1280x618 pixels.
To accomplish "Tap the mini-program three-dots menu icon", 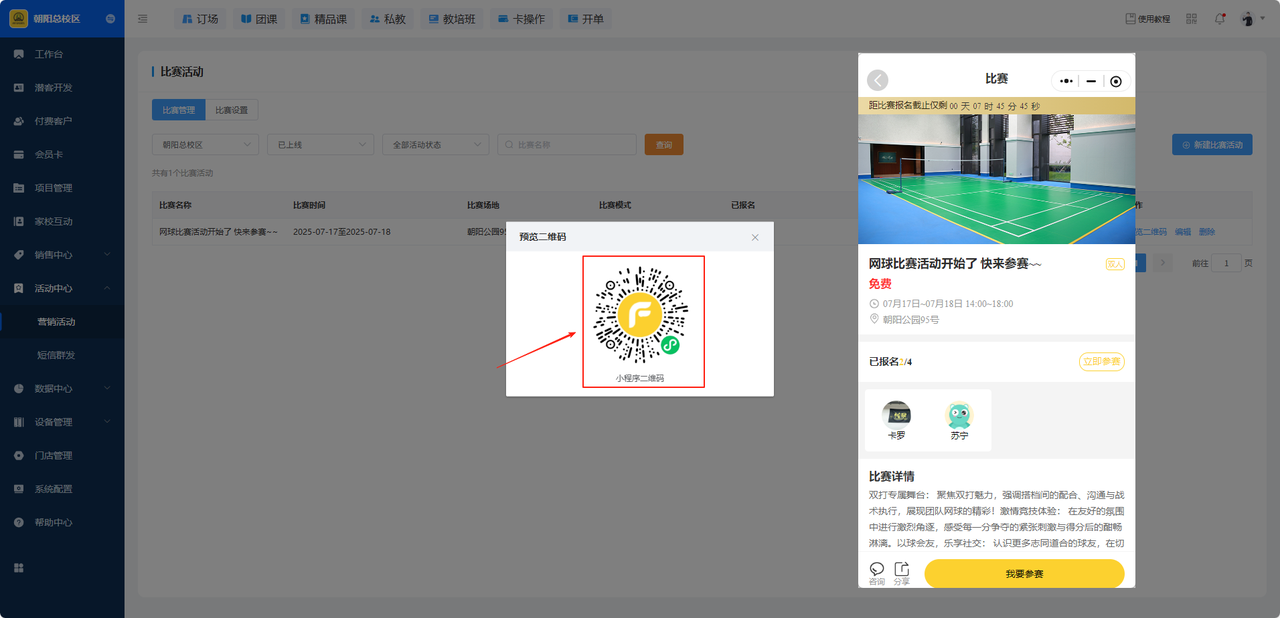I will tap(1067, 81).
